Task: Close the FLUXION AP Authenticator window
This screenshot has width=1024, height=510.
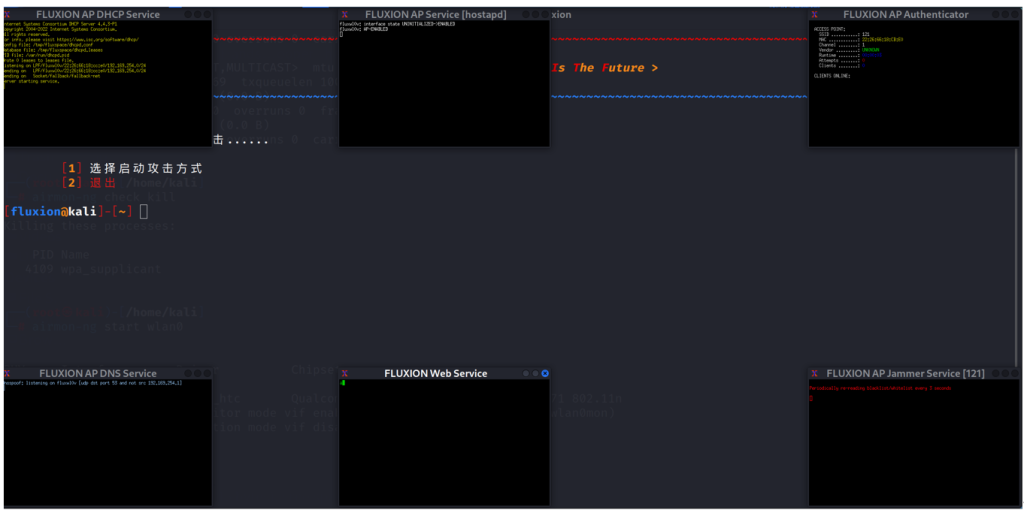Action: click(1014, 14)
